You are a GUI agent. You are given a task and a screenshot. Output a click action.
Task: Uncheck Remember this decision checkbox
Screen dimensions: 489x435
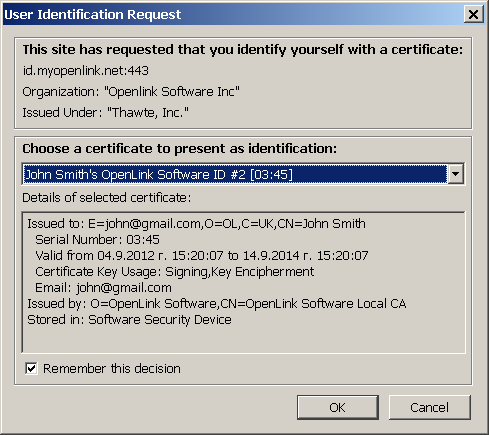[x=31, y=368]
